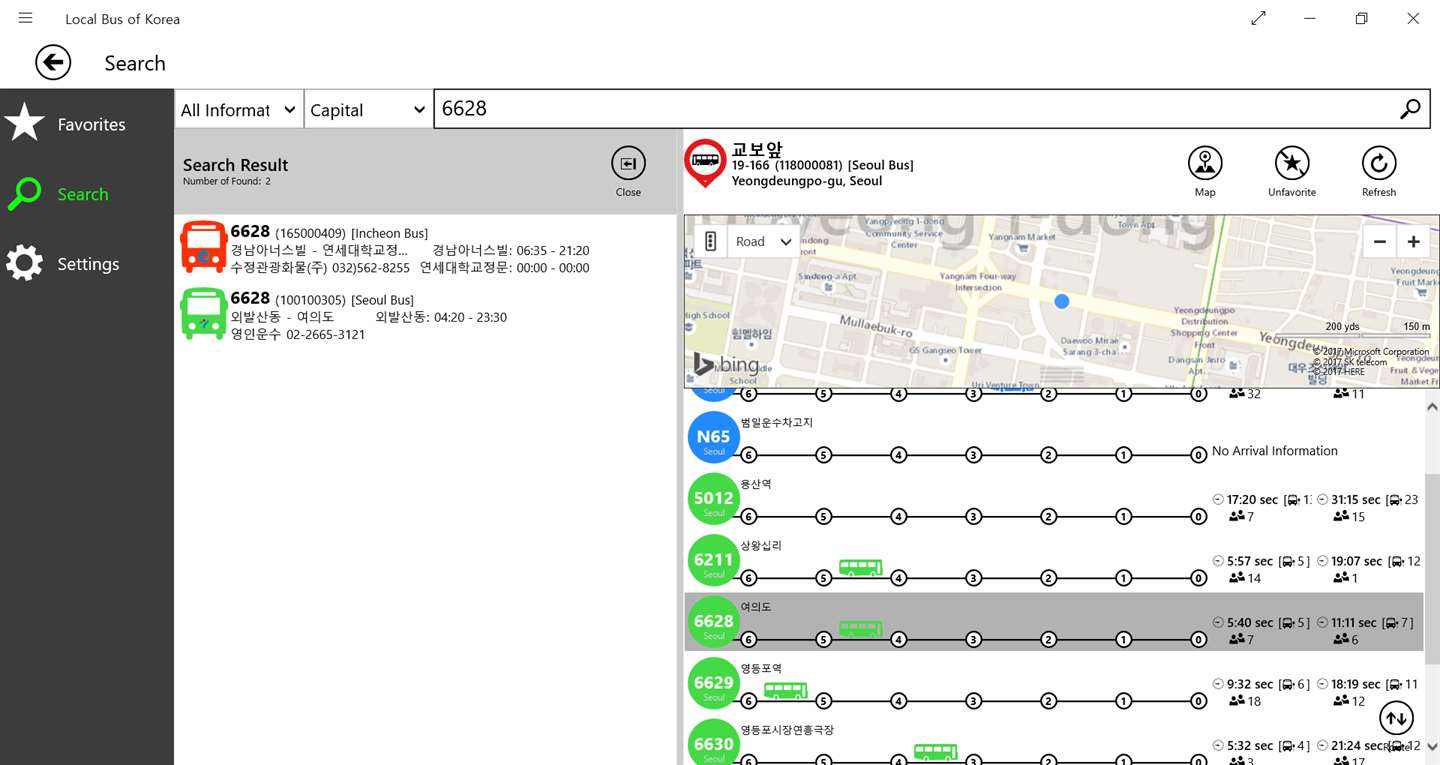Select the highlighted 6628 route badge
The image size is (1440, 765).
[713, 622]
